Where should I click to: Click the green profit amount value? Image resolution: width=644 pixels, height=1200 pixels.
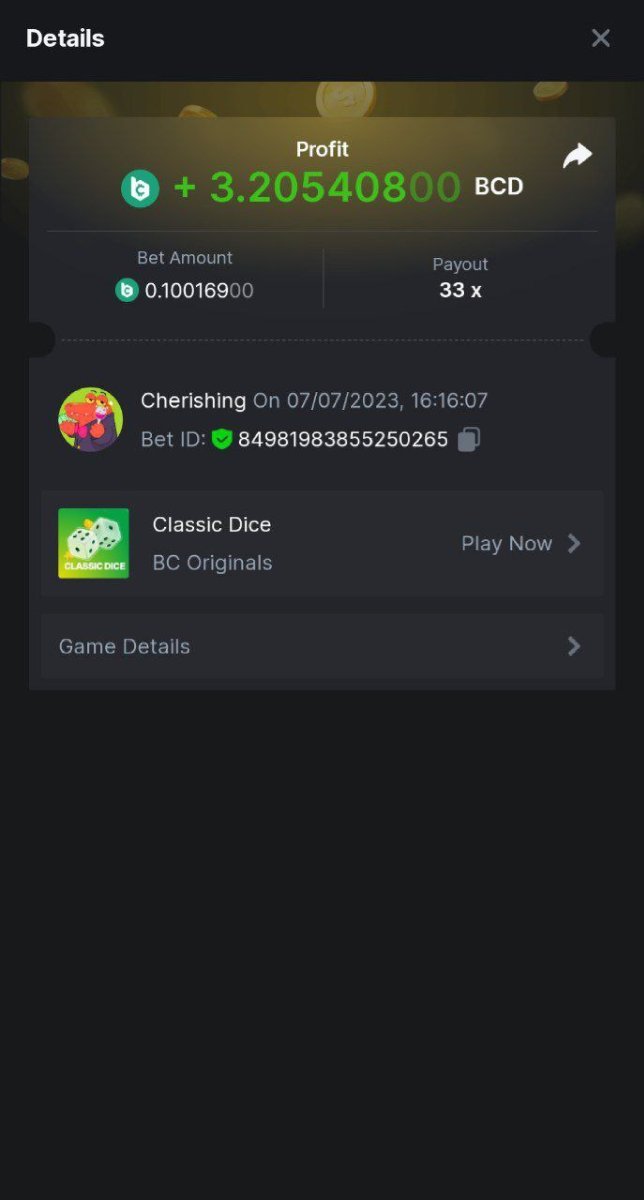(x=318, y=187)
